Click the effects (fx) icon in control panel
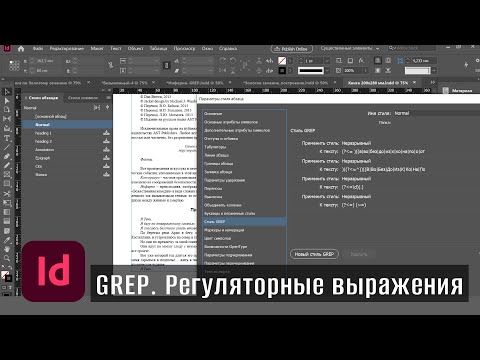Image resolution: width=480 pixels, height=360 pixels. pos(361,61)
